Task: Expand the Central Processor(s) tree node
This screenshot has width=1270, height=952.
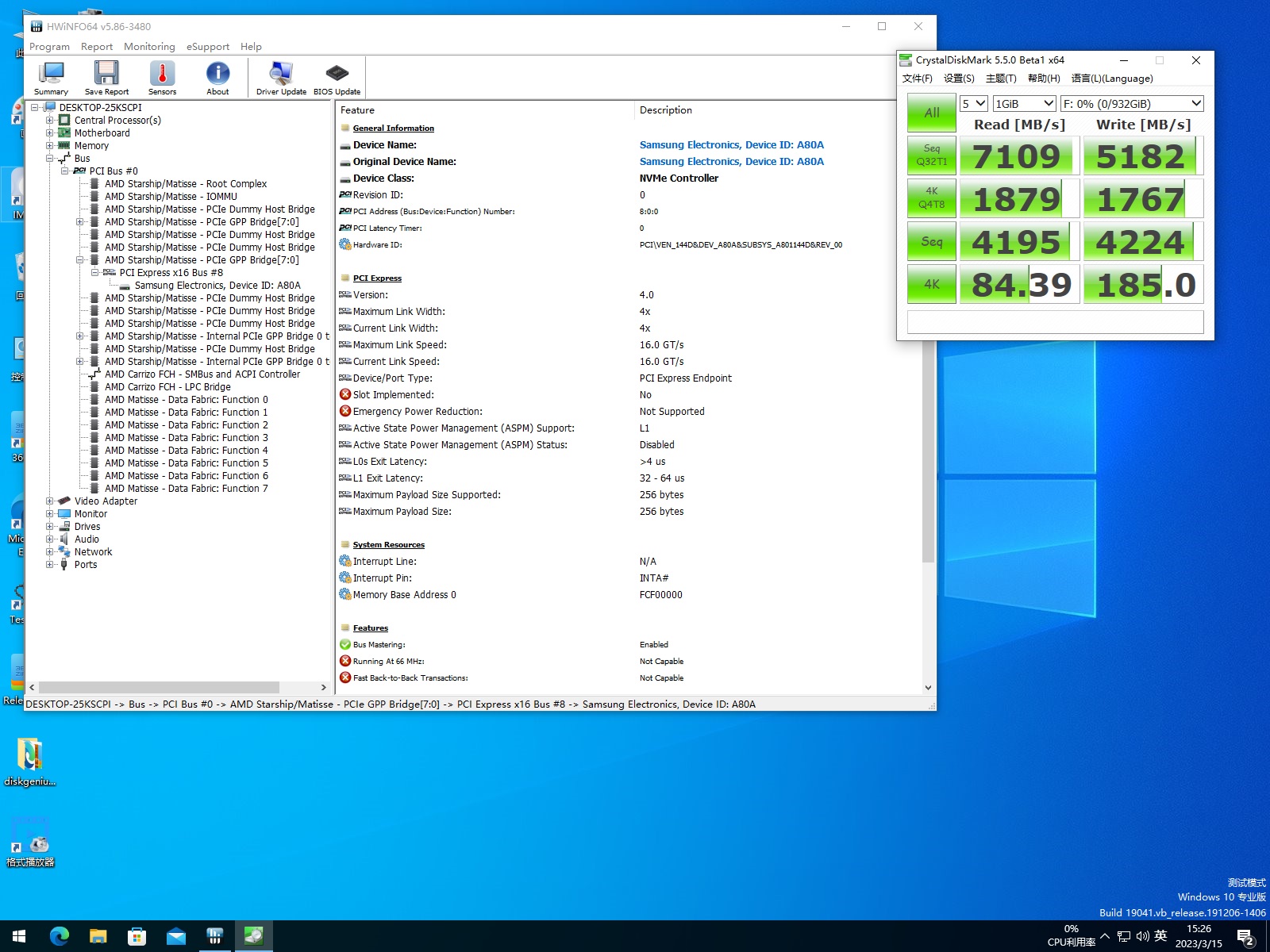Action: pos(49,121)
